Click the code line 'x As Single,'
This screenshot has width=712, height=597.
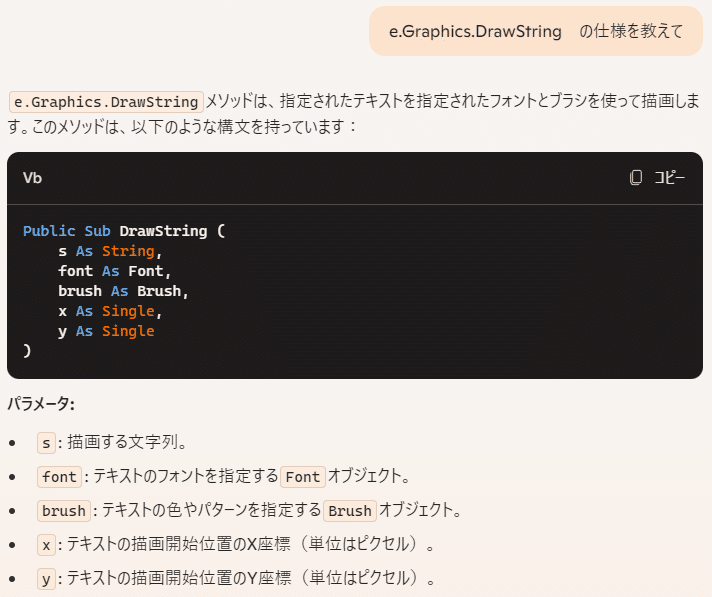pos(110,311)
